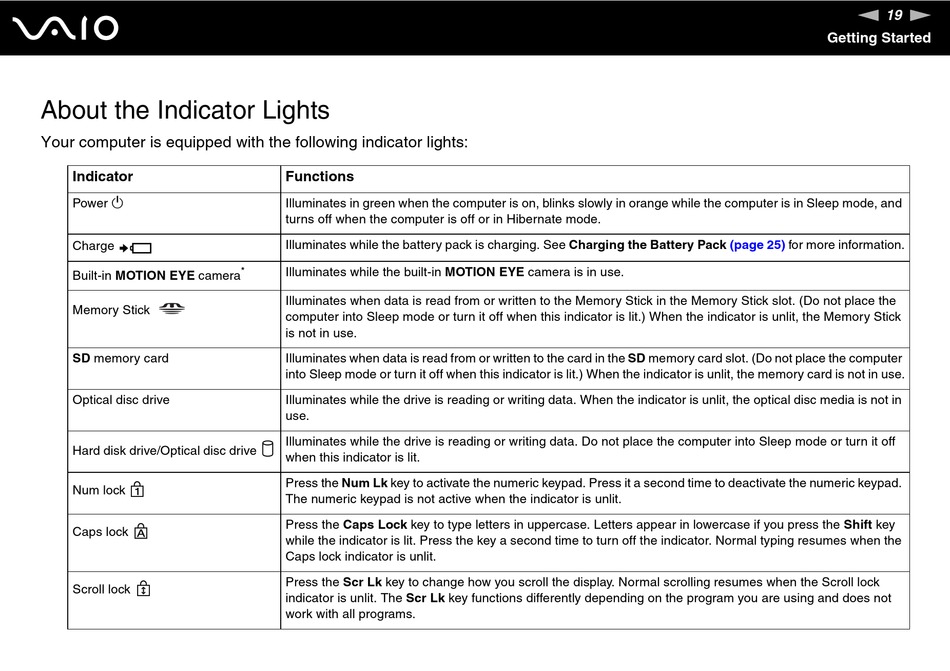Click the Optical disc drive cell
Image resolution: width=950 pixels, height=671 pixels.
click(x=174, y=410)
